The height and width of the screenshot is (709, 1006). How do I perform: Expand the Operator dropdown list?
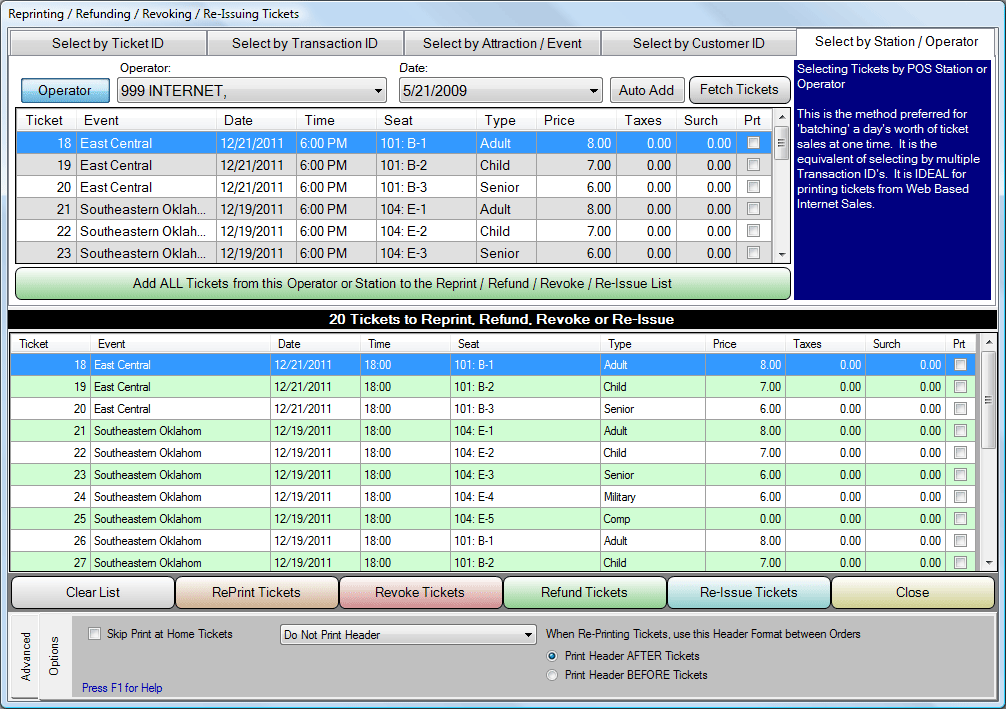378,91
